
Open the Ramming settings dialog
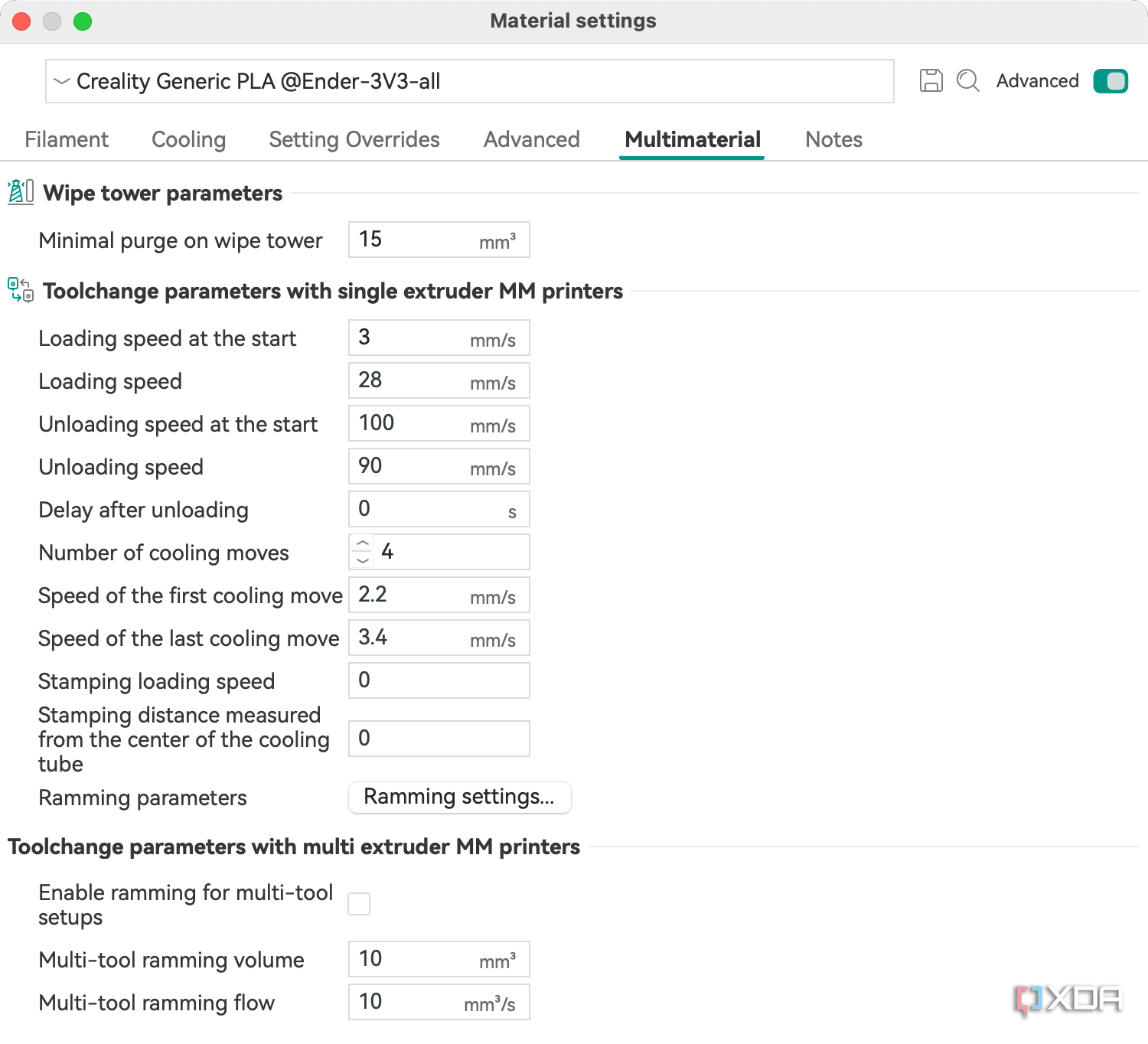point(459,797)
